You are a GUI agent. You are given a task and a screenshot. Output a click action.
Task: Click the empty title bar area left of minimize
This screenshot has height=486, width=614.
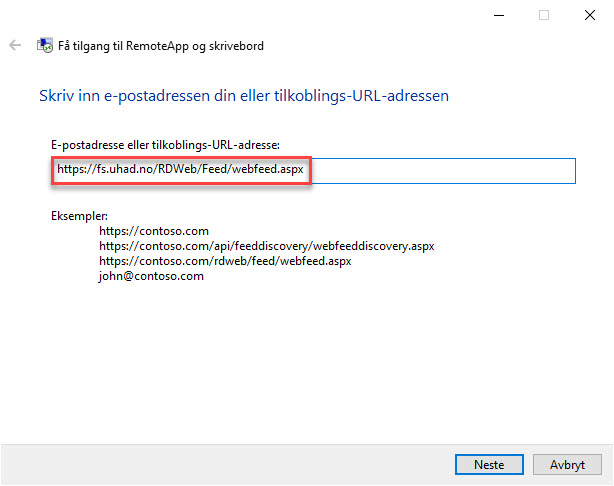[274, 15]
